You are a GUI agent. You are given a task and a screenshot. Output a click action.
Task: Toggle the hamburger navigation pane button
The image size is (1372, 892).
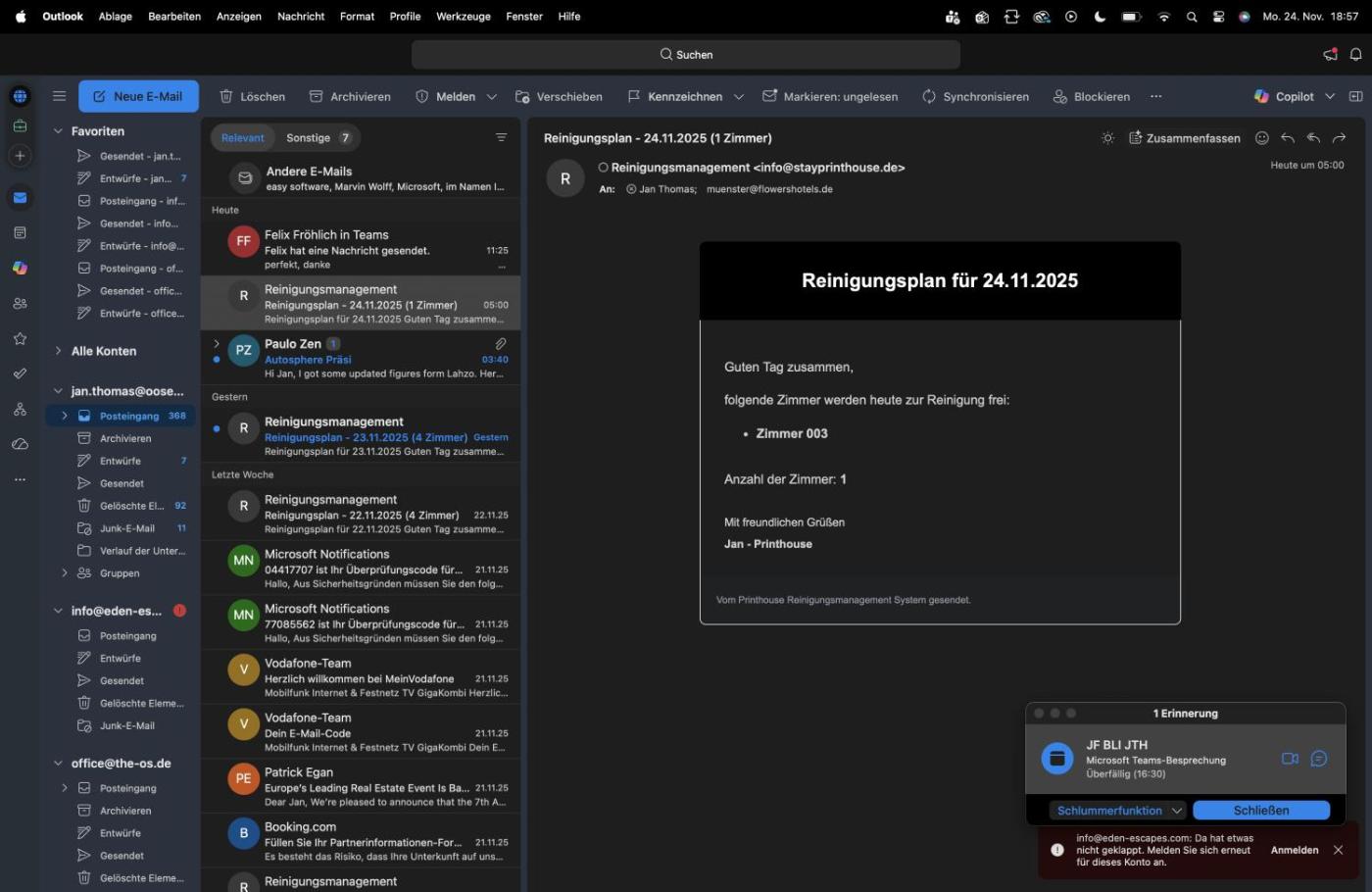pyautogui.click(x=59, y=96)
